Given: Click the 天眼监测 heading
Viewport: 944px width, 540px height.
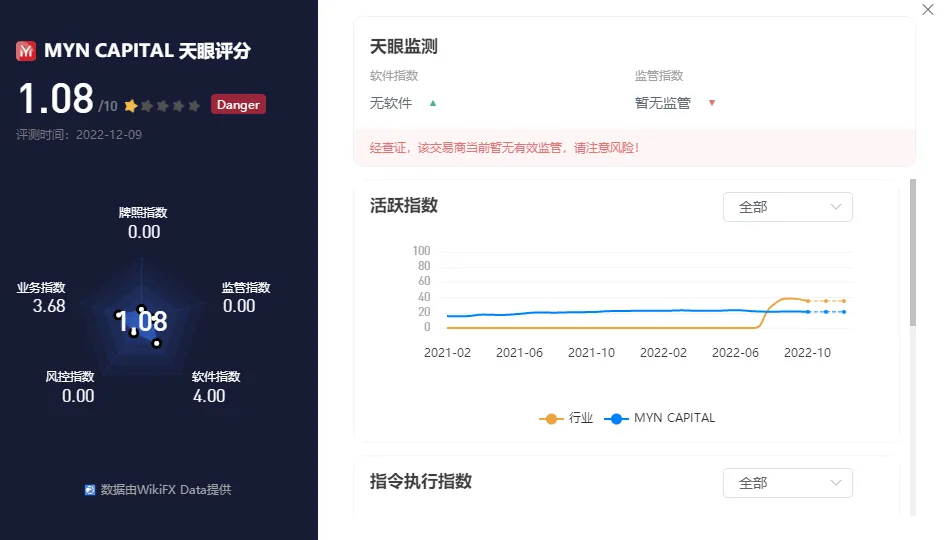Looking at the screenshot, I should coord(403,46).
